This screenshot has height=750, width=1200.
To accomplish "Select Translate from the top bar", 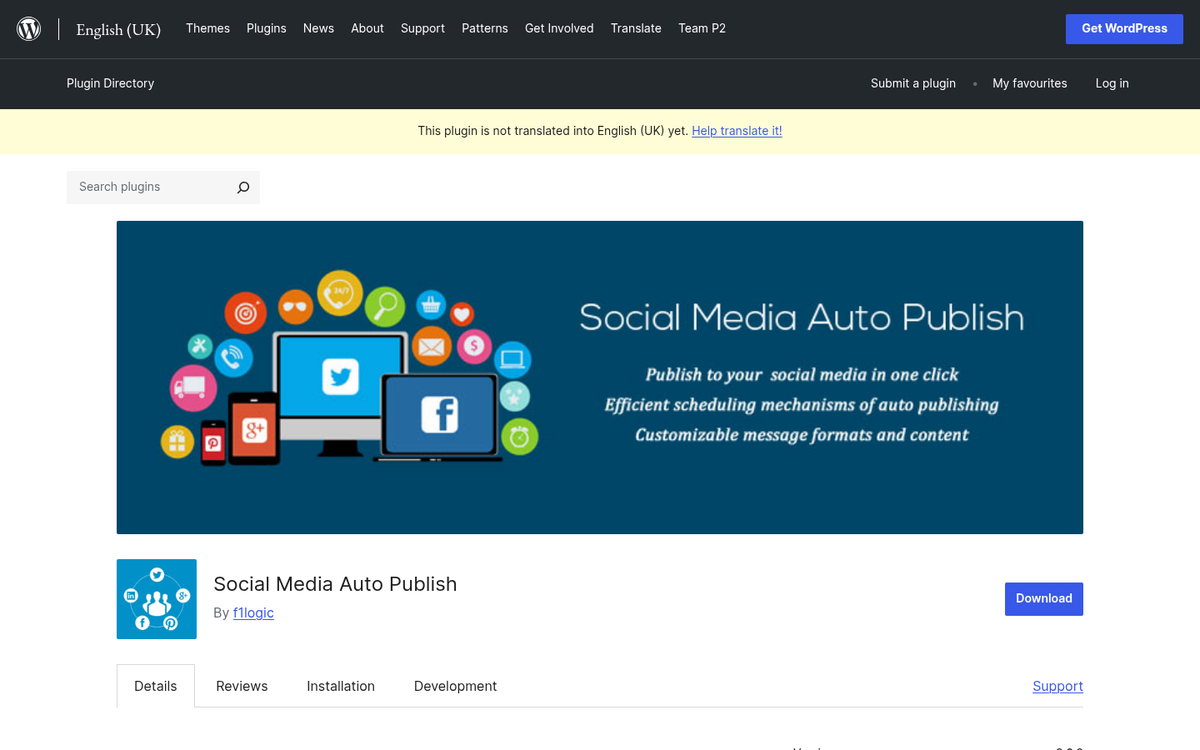I will (636, 28).
